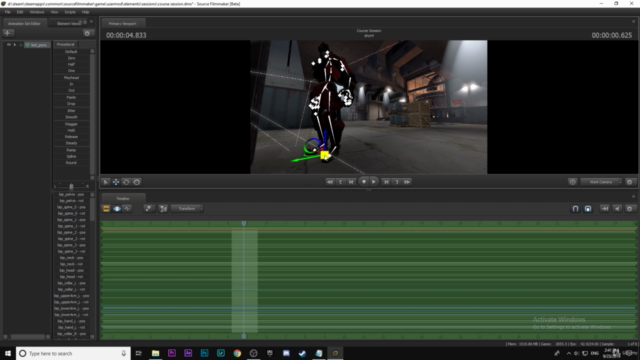Click the playhead marker on timeline ruler

(244, 223)
